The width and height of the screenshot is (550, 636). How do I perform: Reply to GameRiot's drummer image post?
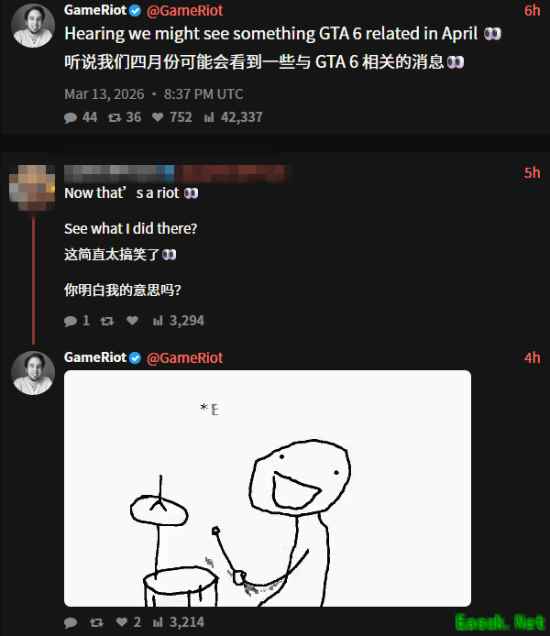pos(71,623)
